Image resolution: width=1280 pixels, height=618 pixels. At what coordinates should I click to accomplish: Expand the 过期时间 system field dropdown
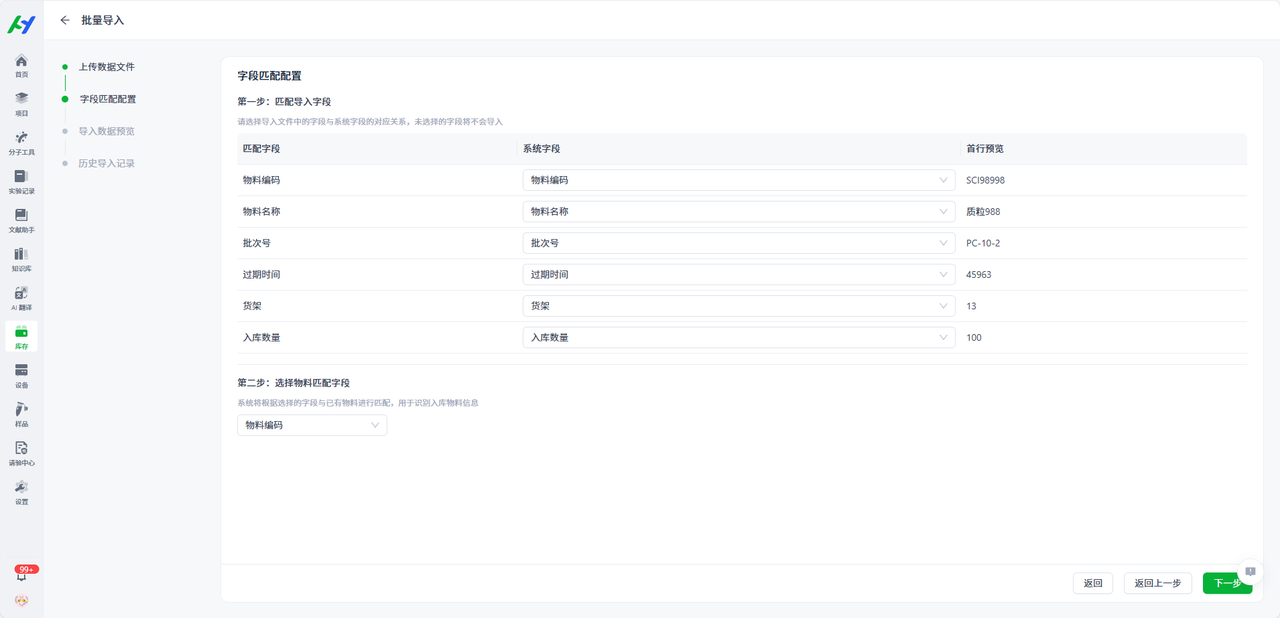(738, 274)
